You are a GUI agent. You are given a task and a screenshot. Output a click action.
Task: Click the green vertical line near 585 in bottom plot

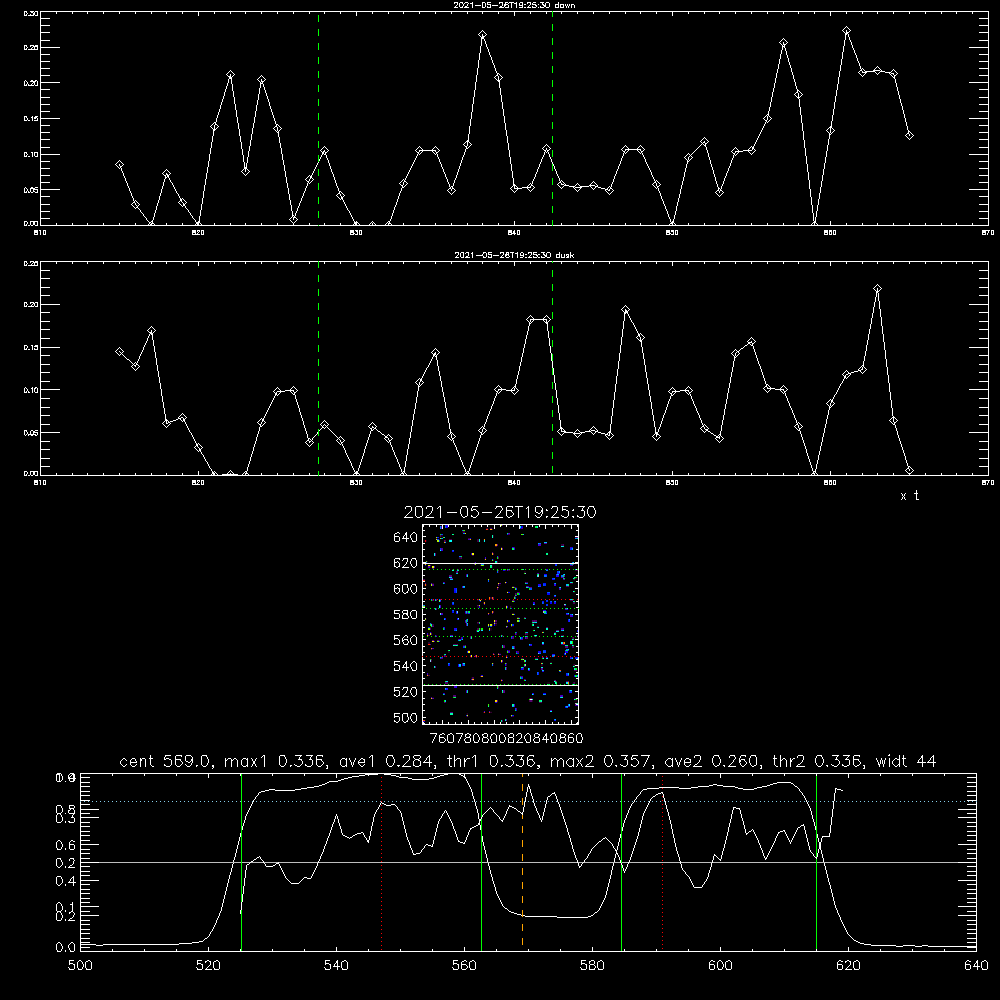click(621, 861)
